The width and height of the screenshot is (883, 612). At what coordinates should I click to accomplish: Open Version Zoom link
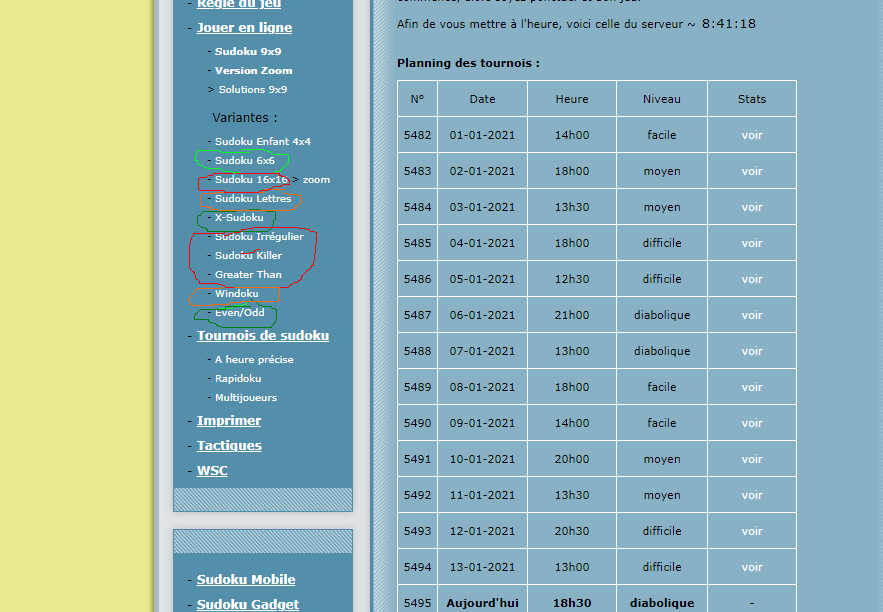pos(253,70)
